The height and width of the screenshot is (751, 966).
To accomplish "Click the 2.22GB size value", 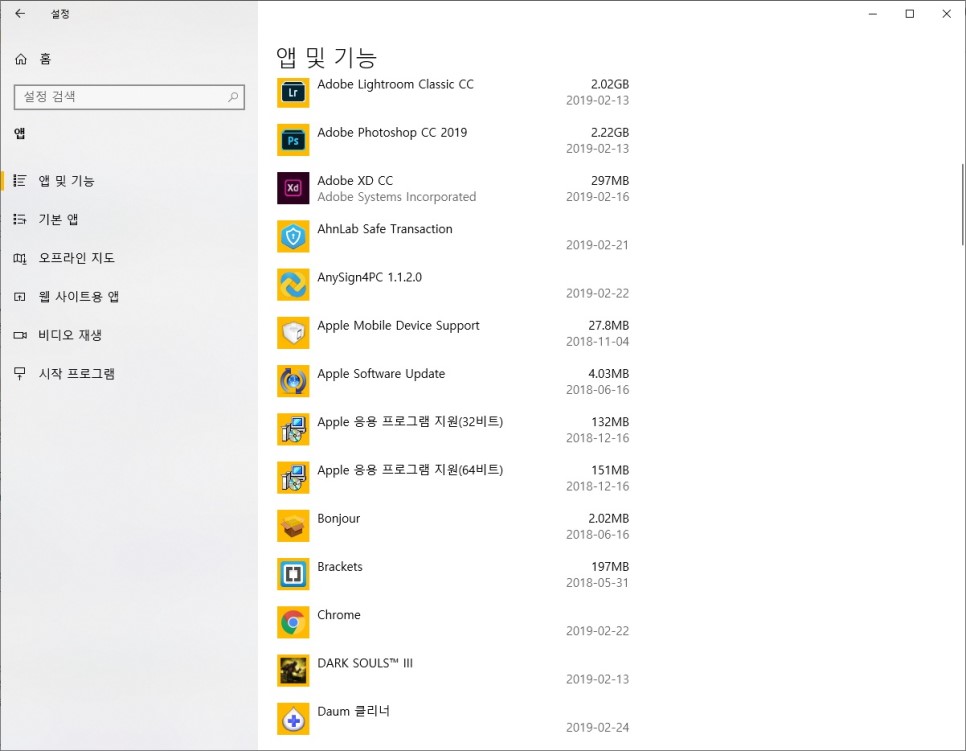I will coord(609,132).
